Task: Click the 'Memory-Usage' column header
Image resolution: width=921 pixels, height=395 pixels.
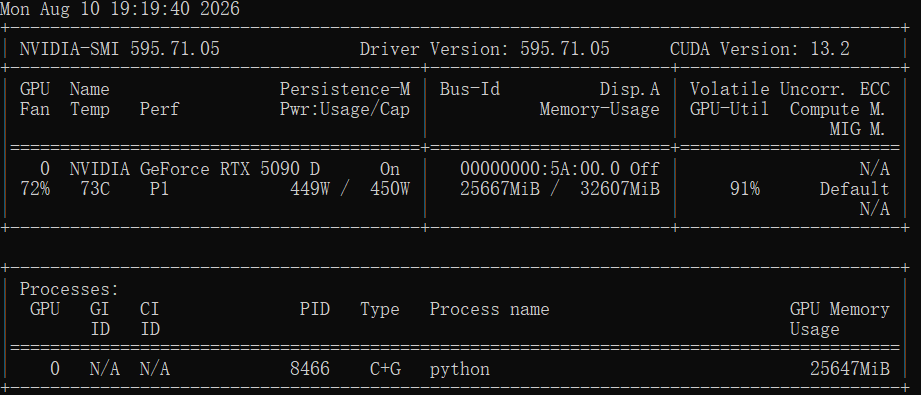Action: [600, 109]
